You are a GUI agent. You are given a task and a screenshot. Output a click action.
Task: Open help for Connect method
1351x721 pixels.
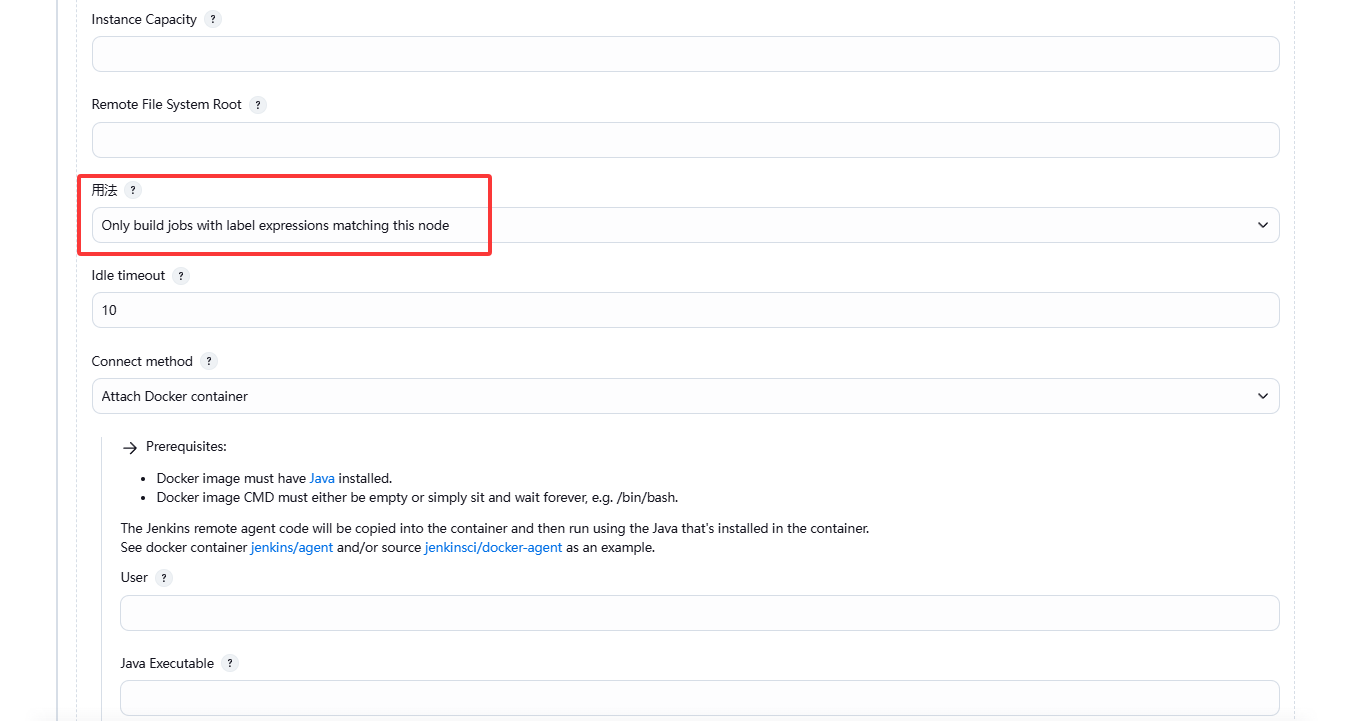208,362
